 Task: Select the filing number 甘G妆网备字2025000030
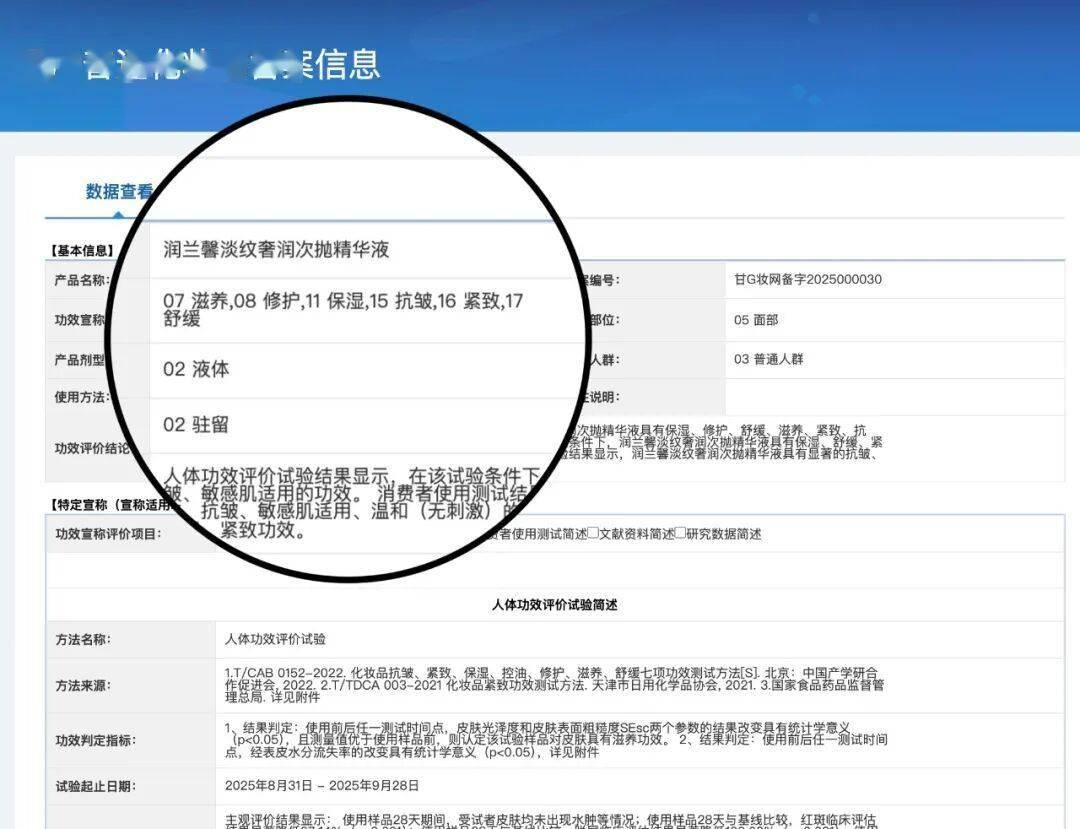coord(807,280)
